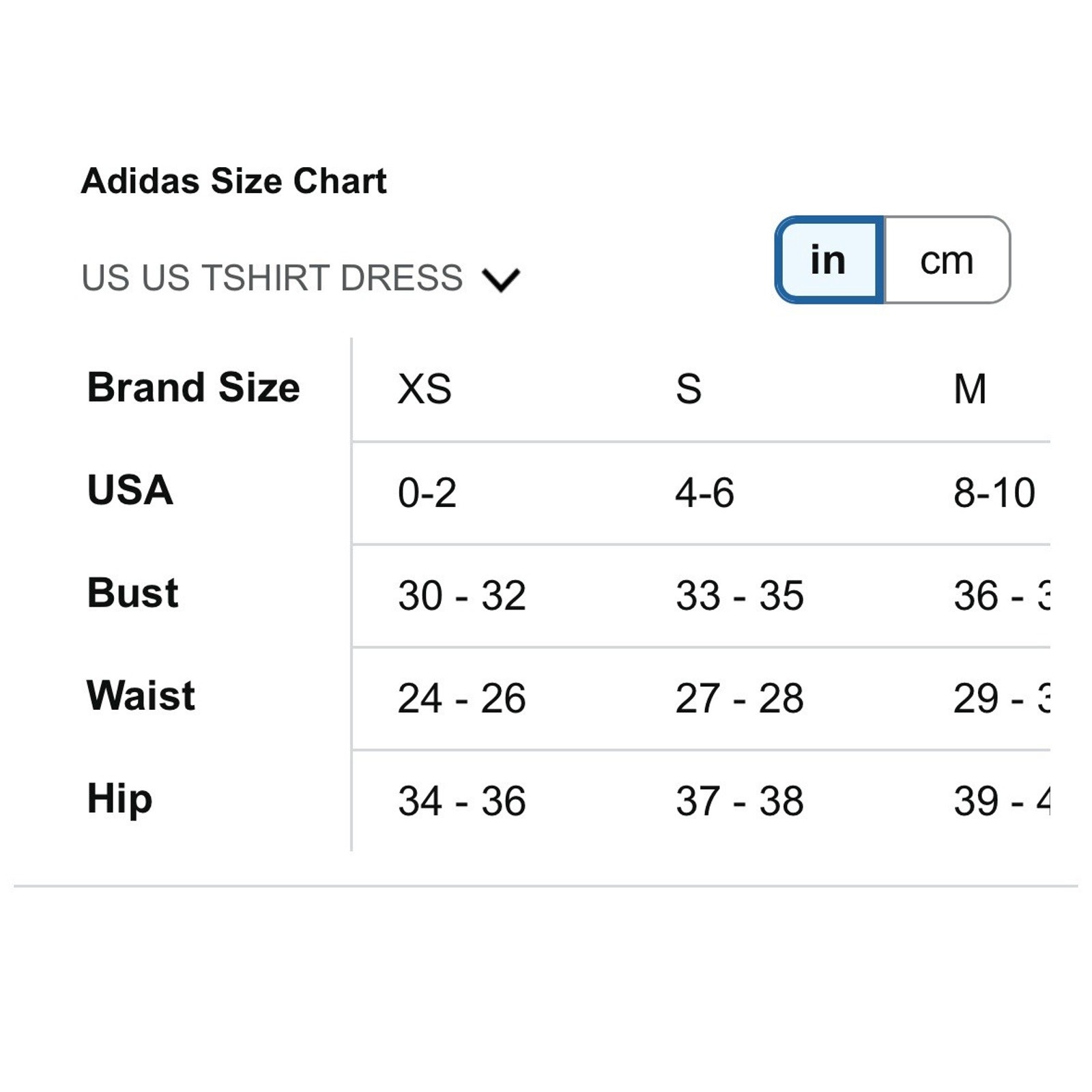
Task: Select the M brand size column header
Action: click(x=970, y=389)
